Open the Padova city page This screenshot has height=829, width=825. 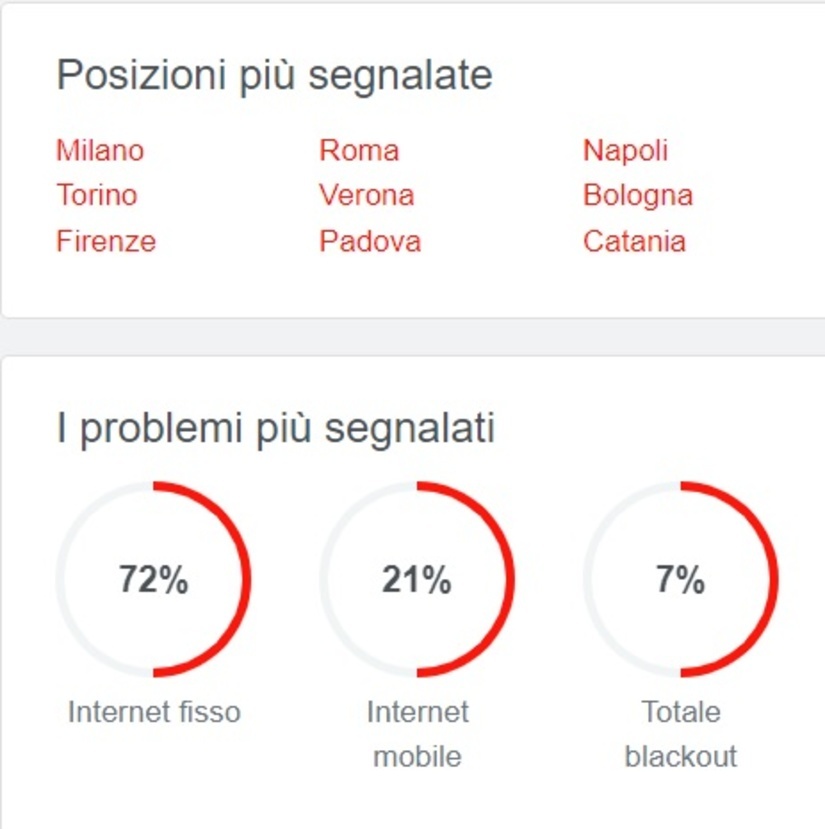(370, 242)
